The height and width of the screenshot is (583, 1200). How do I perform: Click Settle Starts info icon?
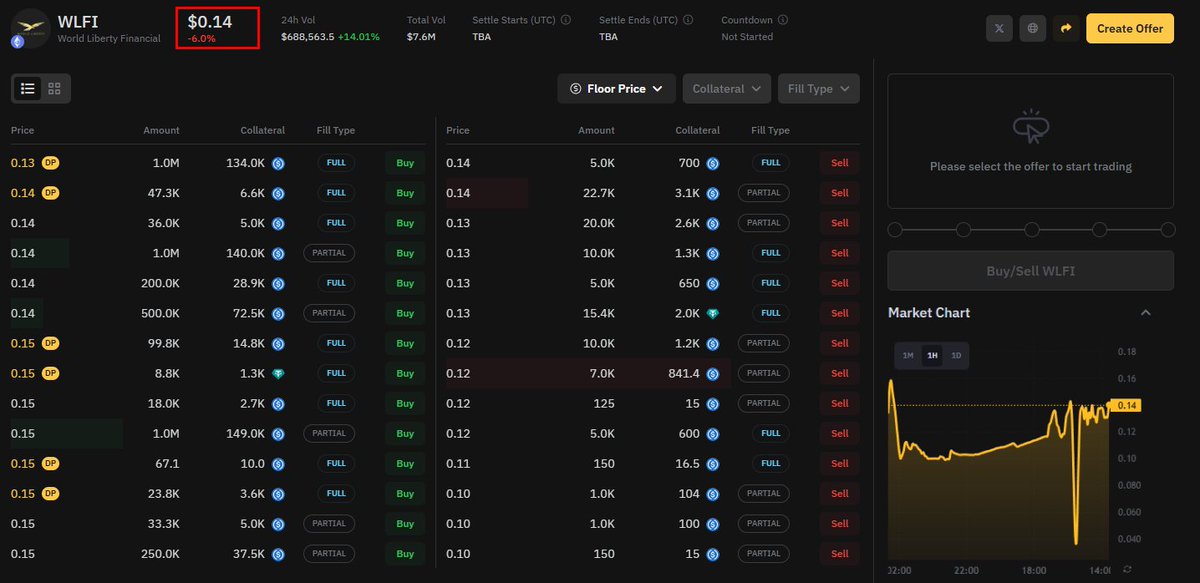(x=566, y=19)
